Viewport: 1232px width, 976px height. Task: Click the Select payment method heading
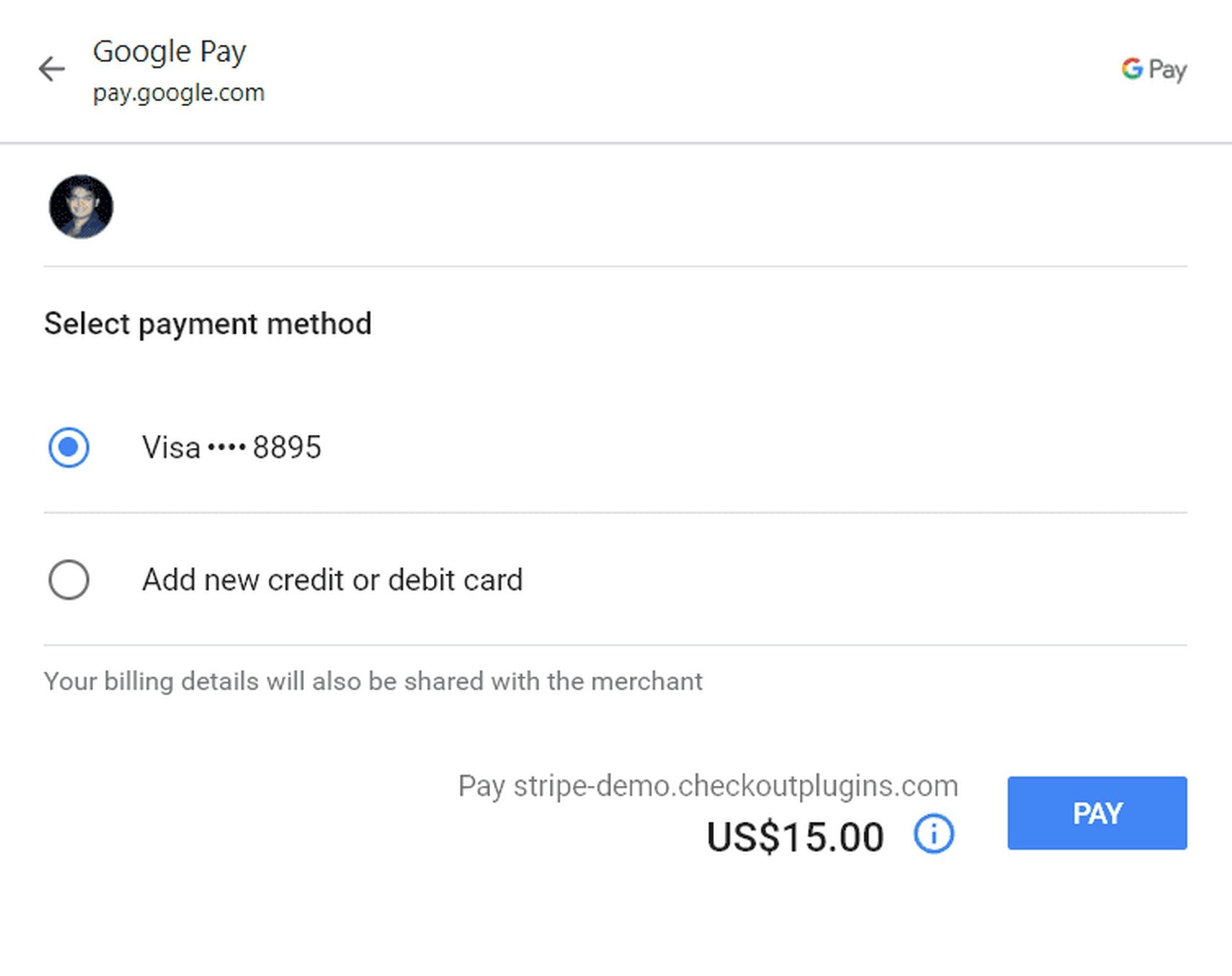click(x=207, y=324)
